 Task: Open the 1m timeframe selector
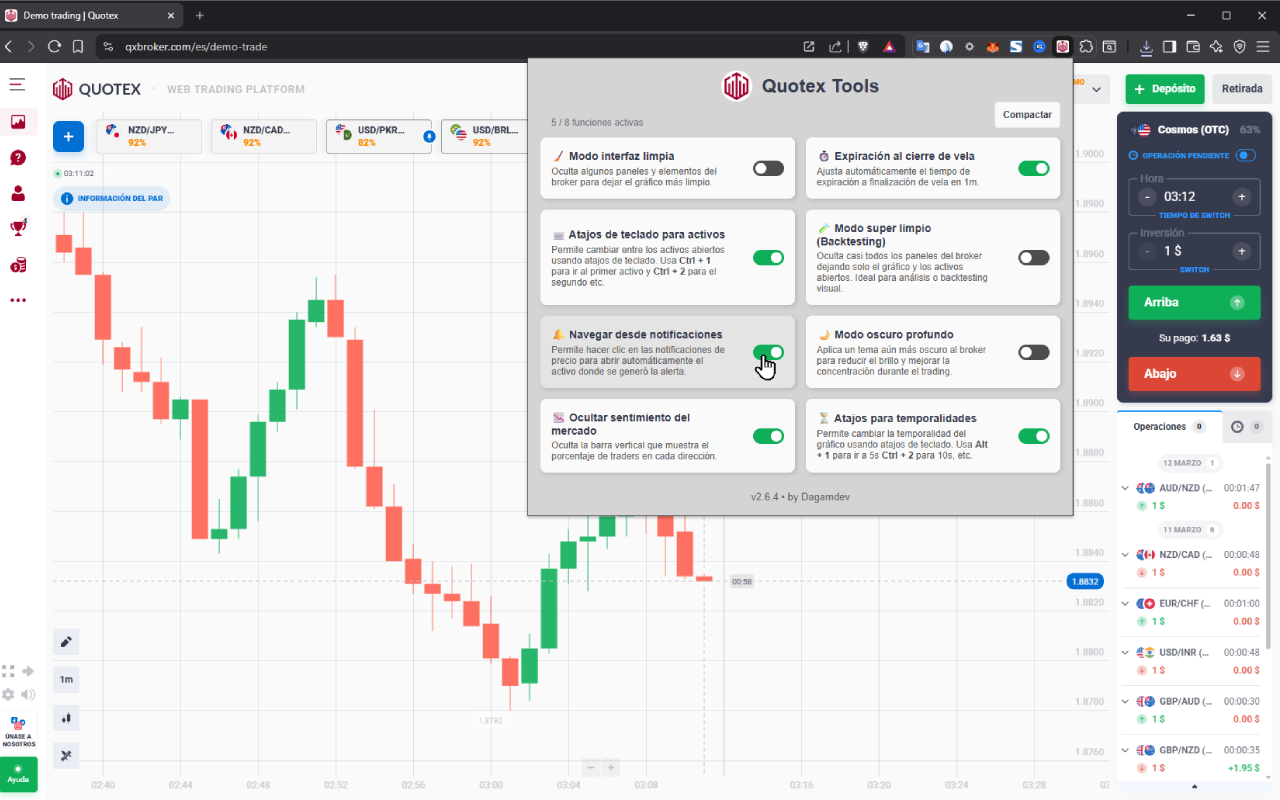click(x=66, y=680)
